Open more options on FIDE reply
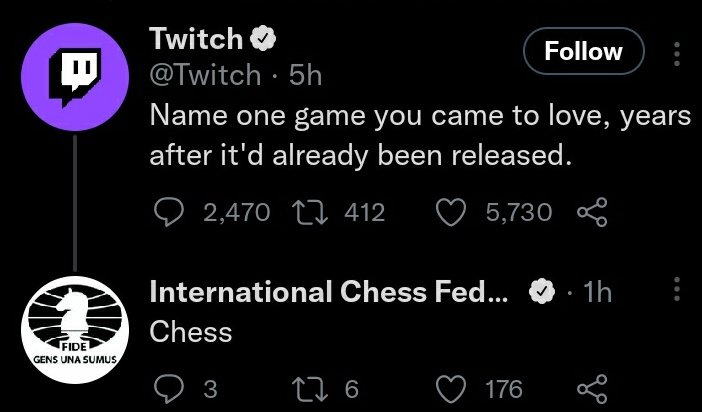 click(677, 291)
